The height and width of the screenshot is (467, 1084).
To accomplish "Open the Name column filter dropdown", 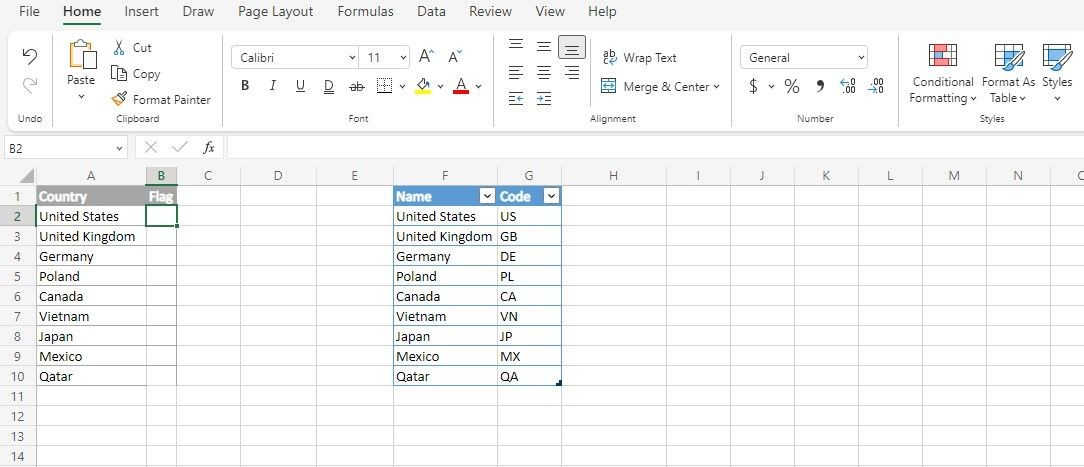I will click(487, 196).
